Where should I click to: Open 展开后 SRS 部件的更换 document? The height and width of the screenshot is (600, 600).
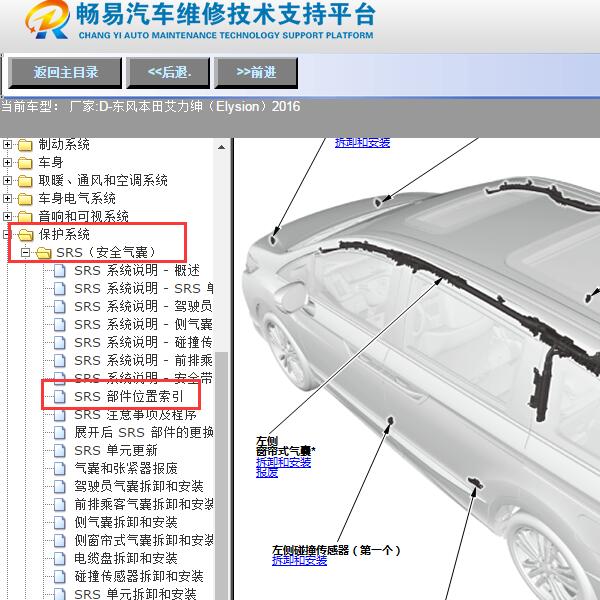pos(143,432)
